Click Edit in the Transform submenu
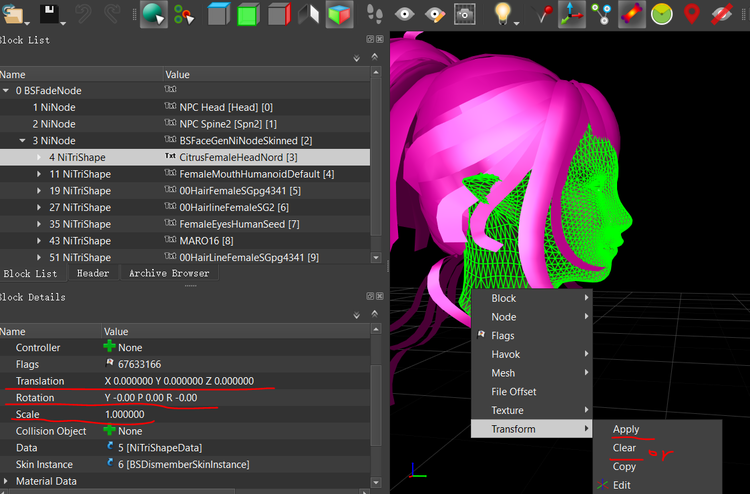The height and width of the screenshot is (494, 750). [657, 485]
